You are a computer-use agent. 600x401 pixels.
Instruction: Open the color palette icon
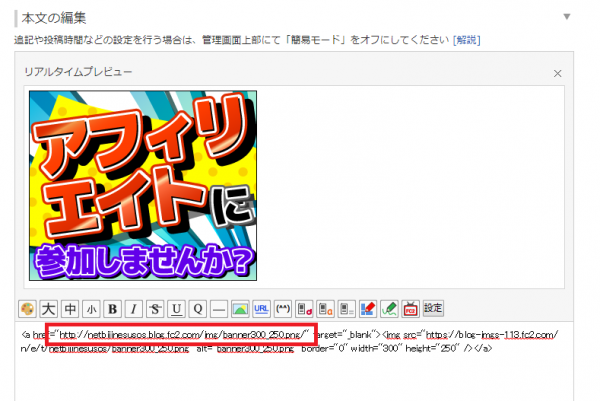tap(27, 307)
